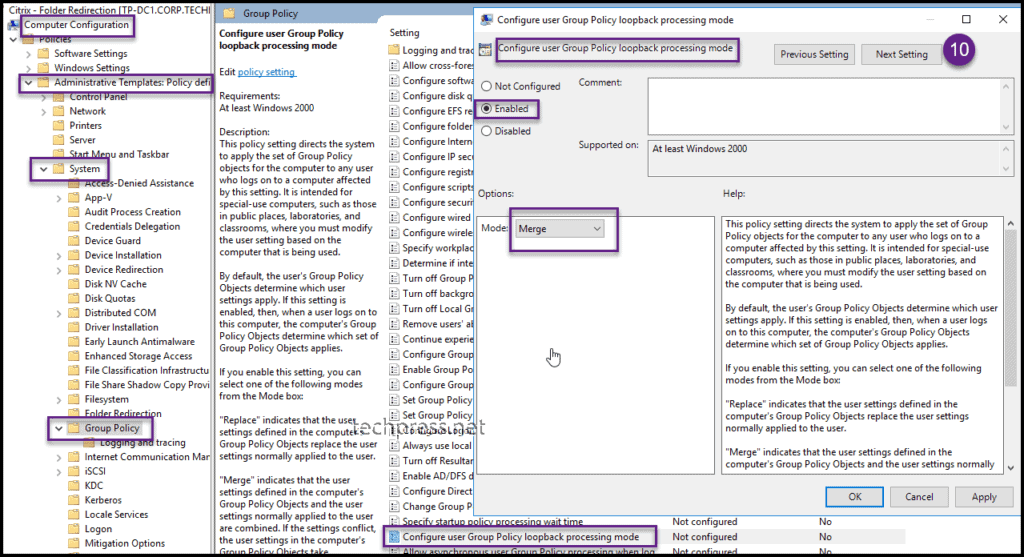
Task: Select the Locale Services folder icon
Action: (x=74, y=514)
